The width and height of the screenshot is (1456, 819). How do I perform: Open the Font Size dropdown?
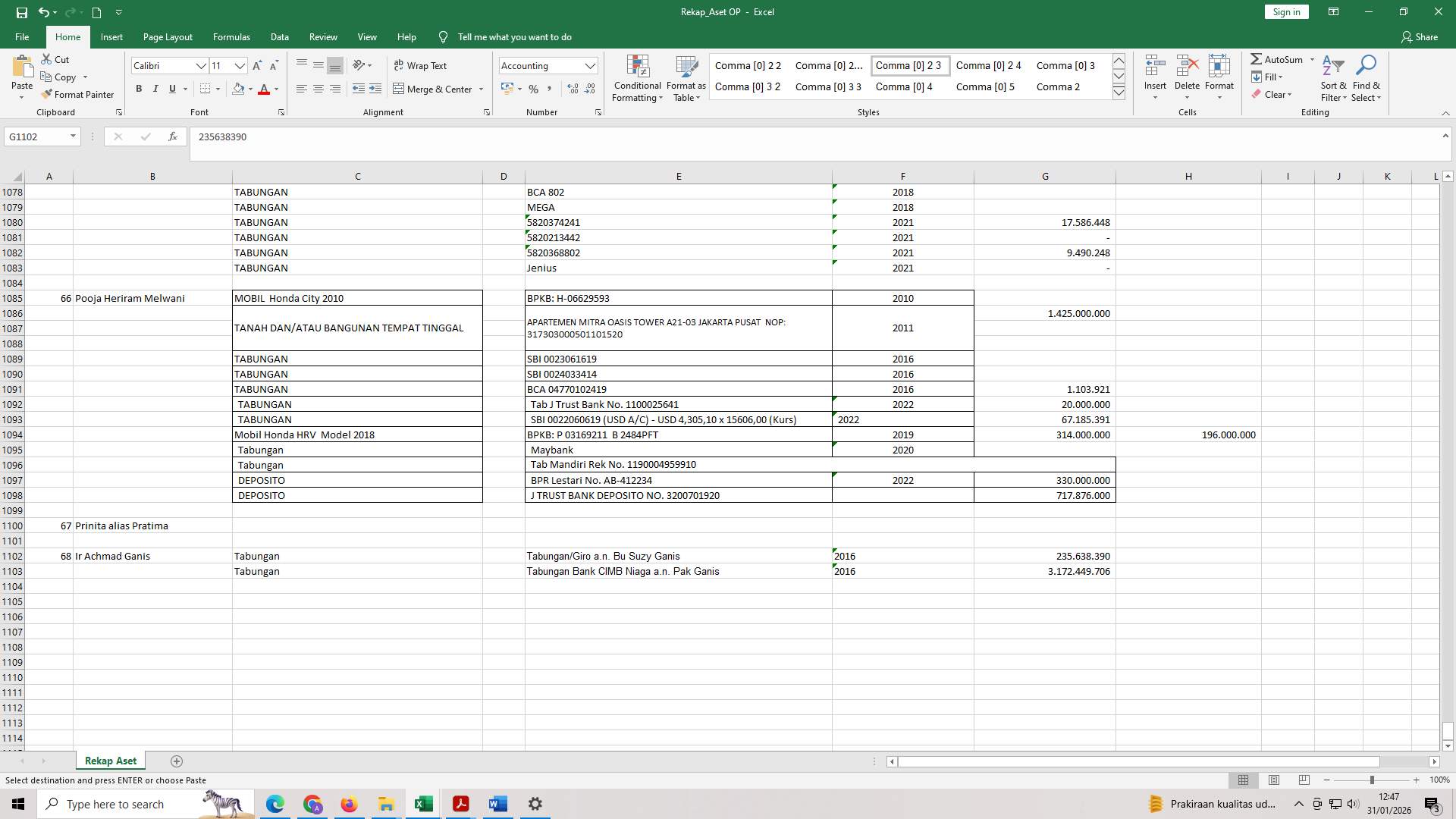240,65
